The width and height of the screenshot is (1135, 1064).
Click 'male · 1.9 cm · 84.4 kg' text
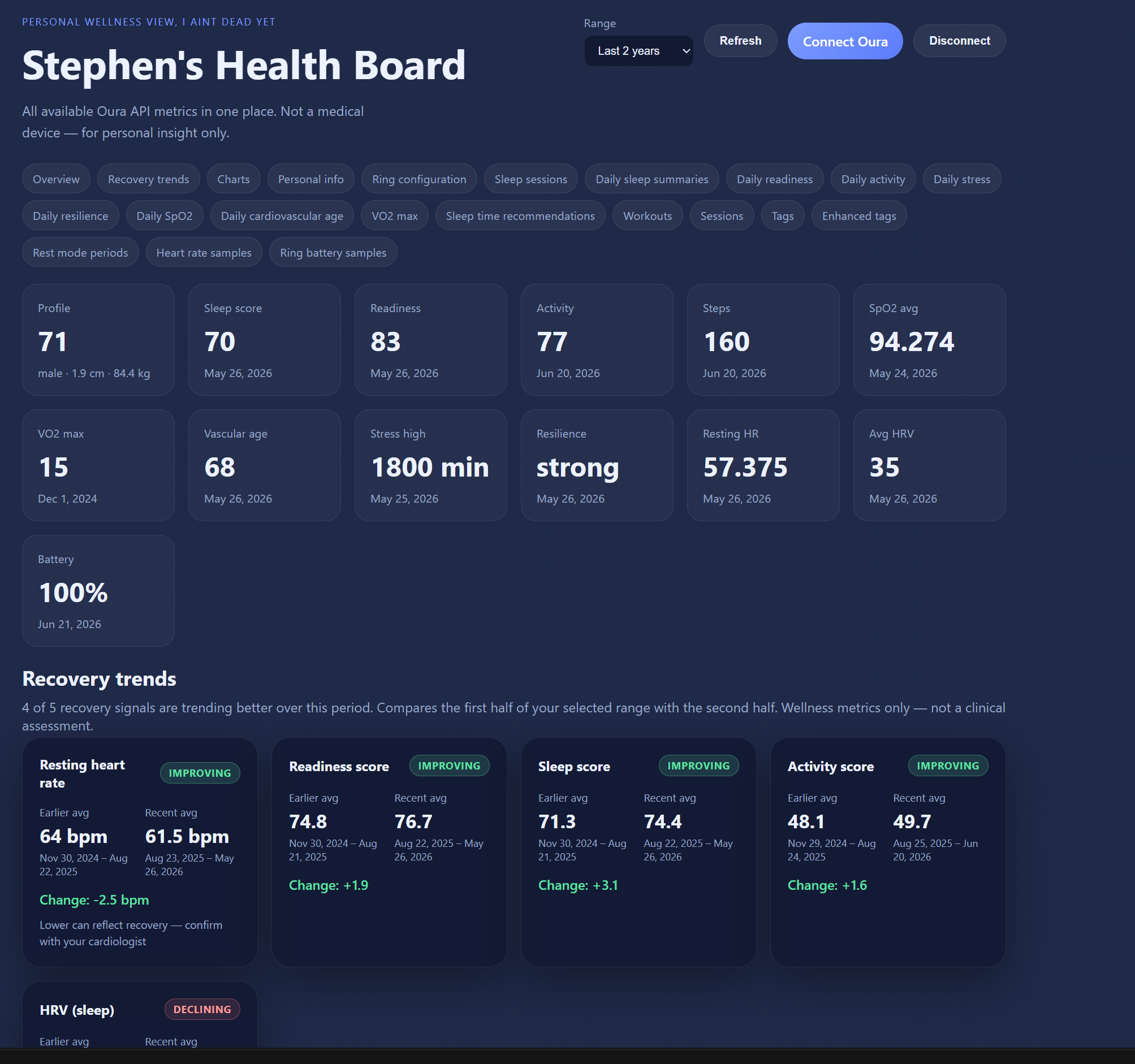pos(94,373)
